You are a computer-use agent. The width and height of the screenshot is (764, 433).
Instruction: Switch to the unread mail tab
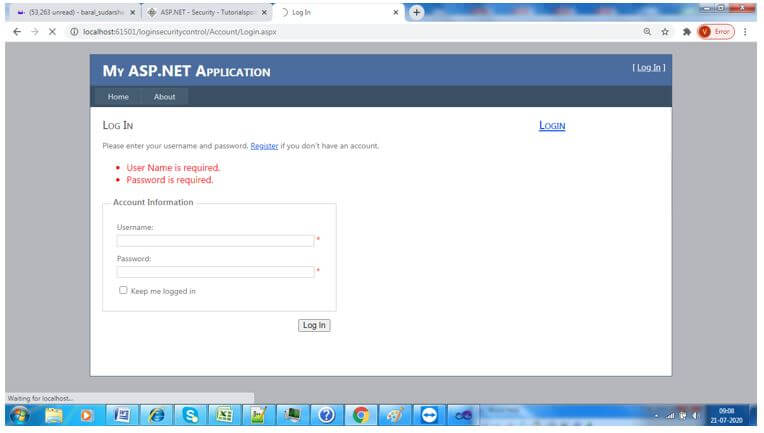pyautogui.click(x=71, y=12)
